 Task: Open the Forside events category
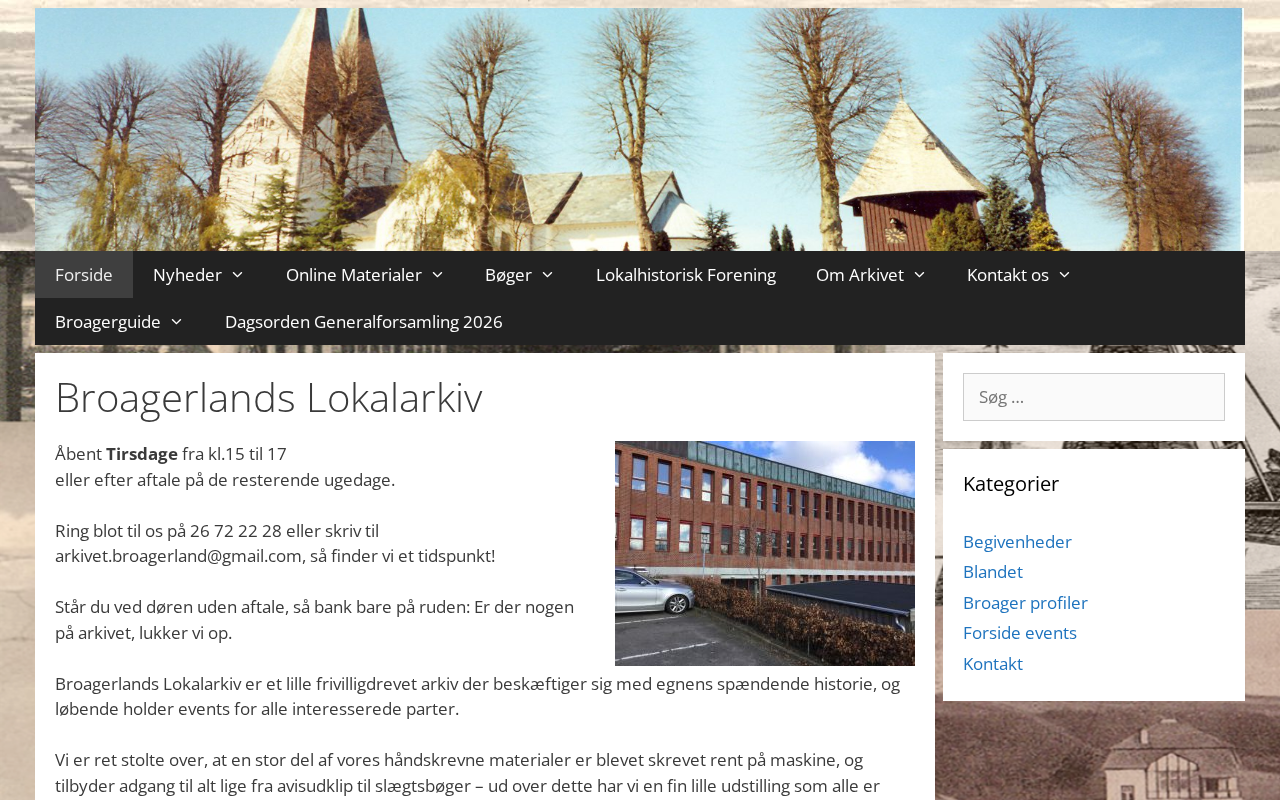1020,633
